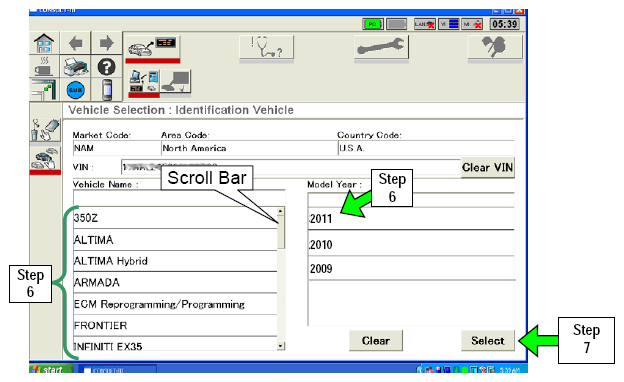Image resolution: width=624 pixels, height=382 pixels.
Task: Click the vehicle list scroll up arrow
Action: (x=281, y=211)
